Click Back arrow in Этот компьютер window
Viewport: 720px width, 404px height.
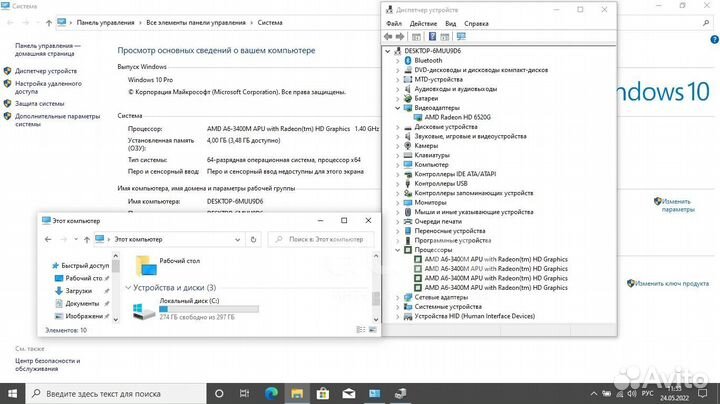click(48, 239)
